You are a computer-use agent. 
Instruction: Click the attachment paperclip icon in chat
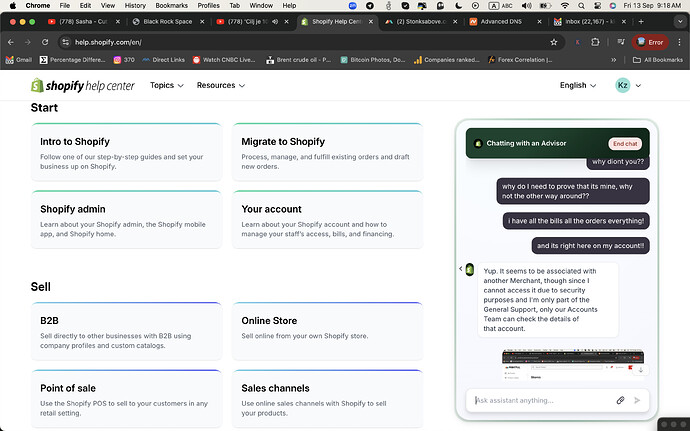[x=620, y=400]
